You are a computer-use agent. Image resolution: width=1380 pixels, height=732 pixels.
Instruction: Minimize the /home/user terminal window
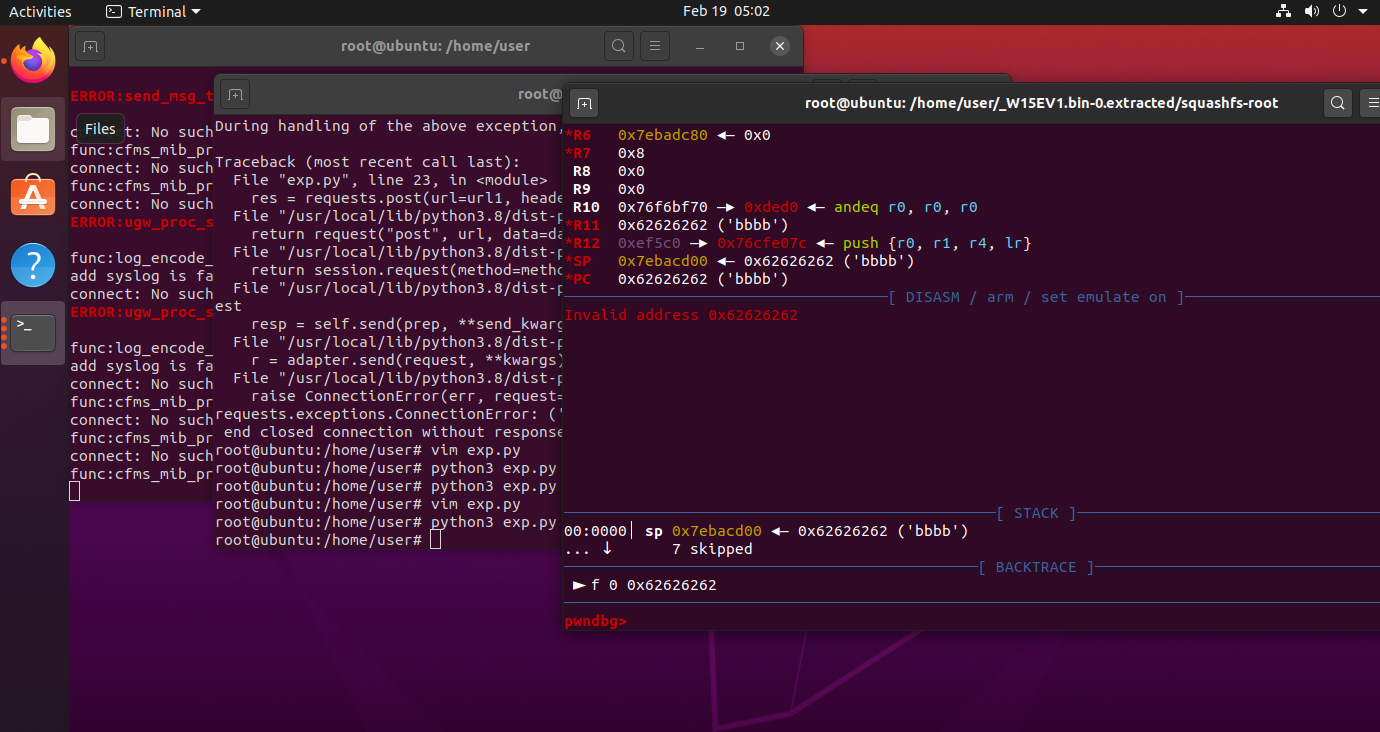pos(701,46)
